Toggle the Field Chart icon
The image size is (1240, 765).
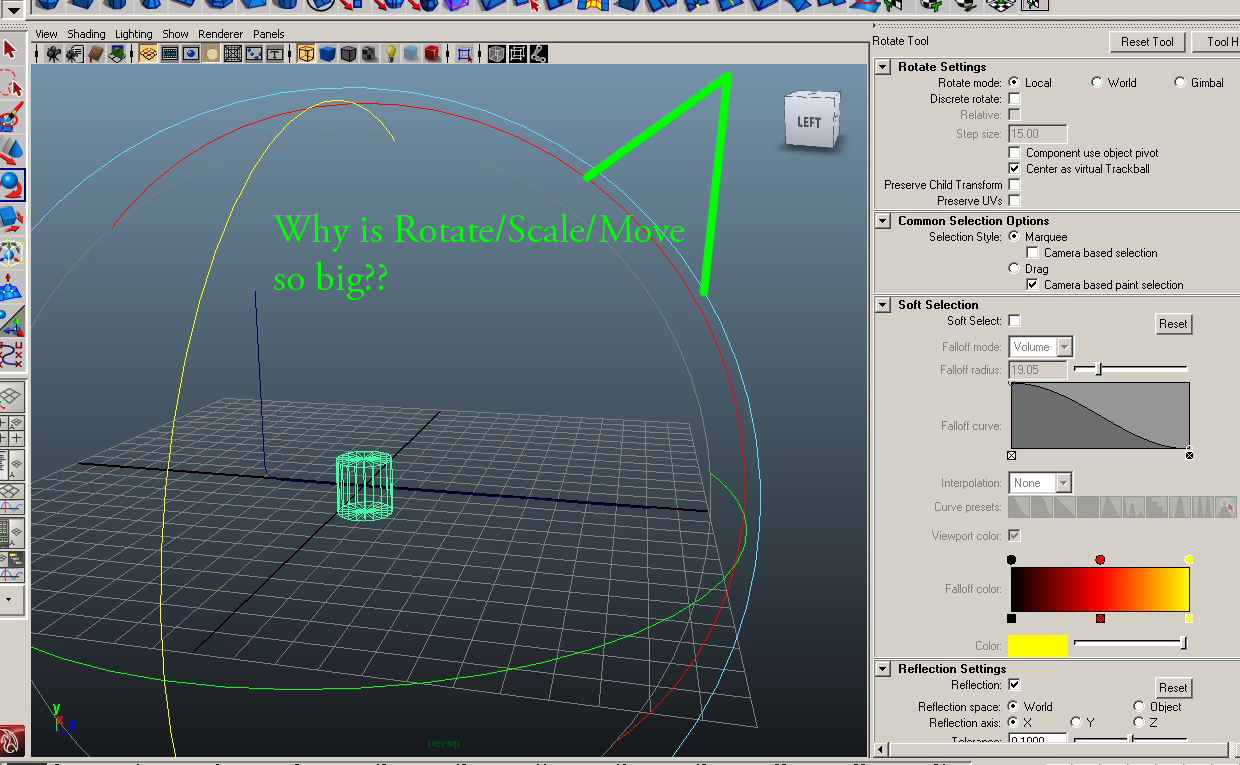(232, 53)
